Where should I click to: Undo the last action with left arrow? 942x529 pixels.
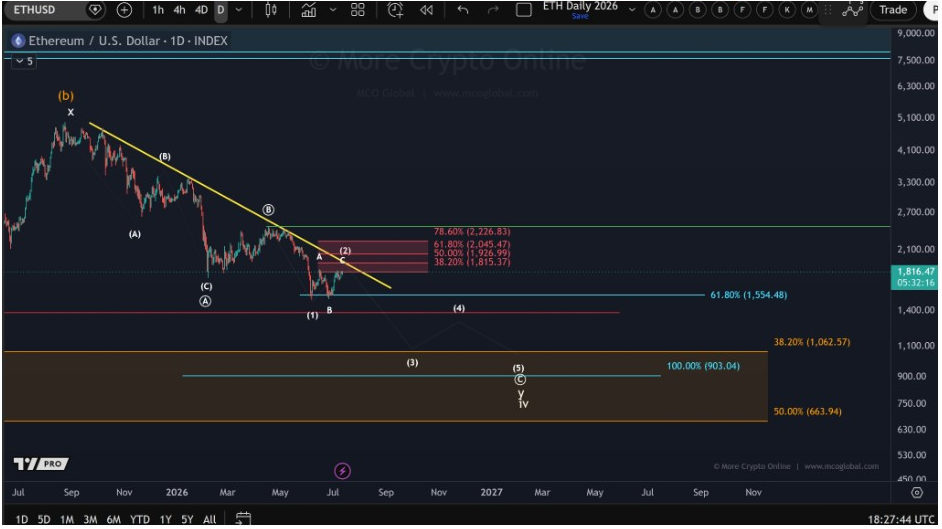tap(463, 10)
